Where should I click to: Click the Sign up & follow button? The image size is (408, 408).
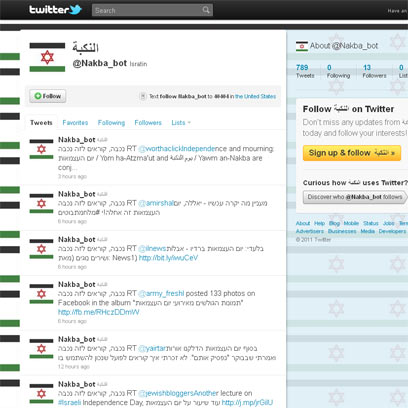[352, 153]
